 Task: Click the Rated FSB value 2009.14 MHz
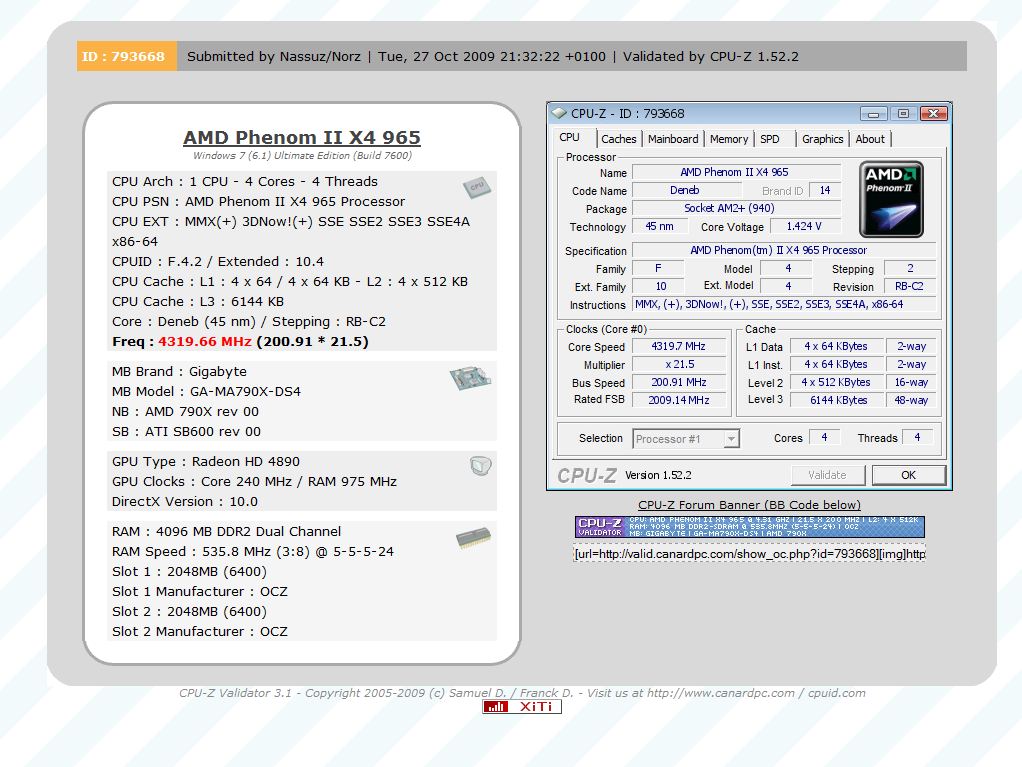tap(679, 400)
